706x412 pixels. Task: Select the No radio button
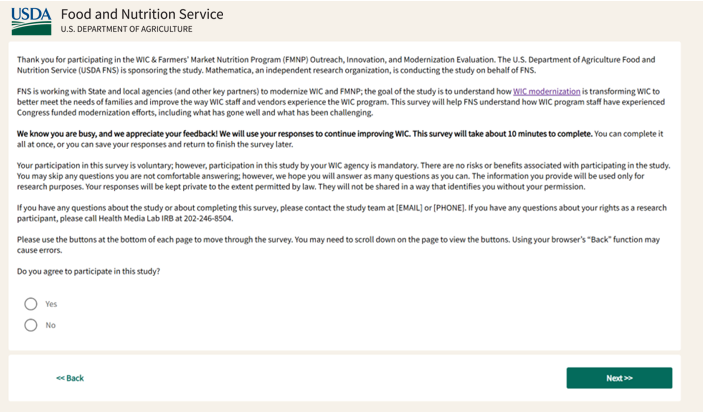coord(31,325)
